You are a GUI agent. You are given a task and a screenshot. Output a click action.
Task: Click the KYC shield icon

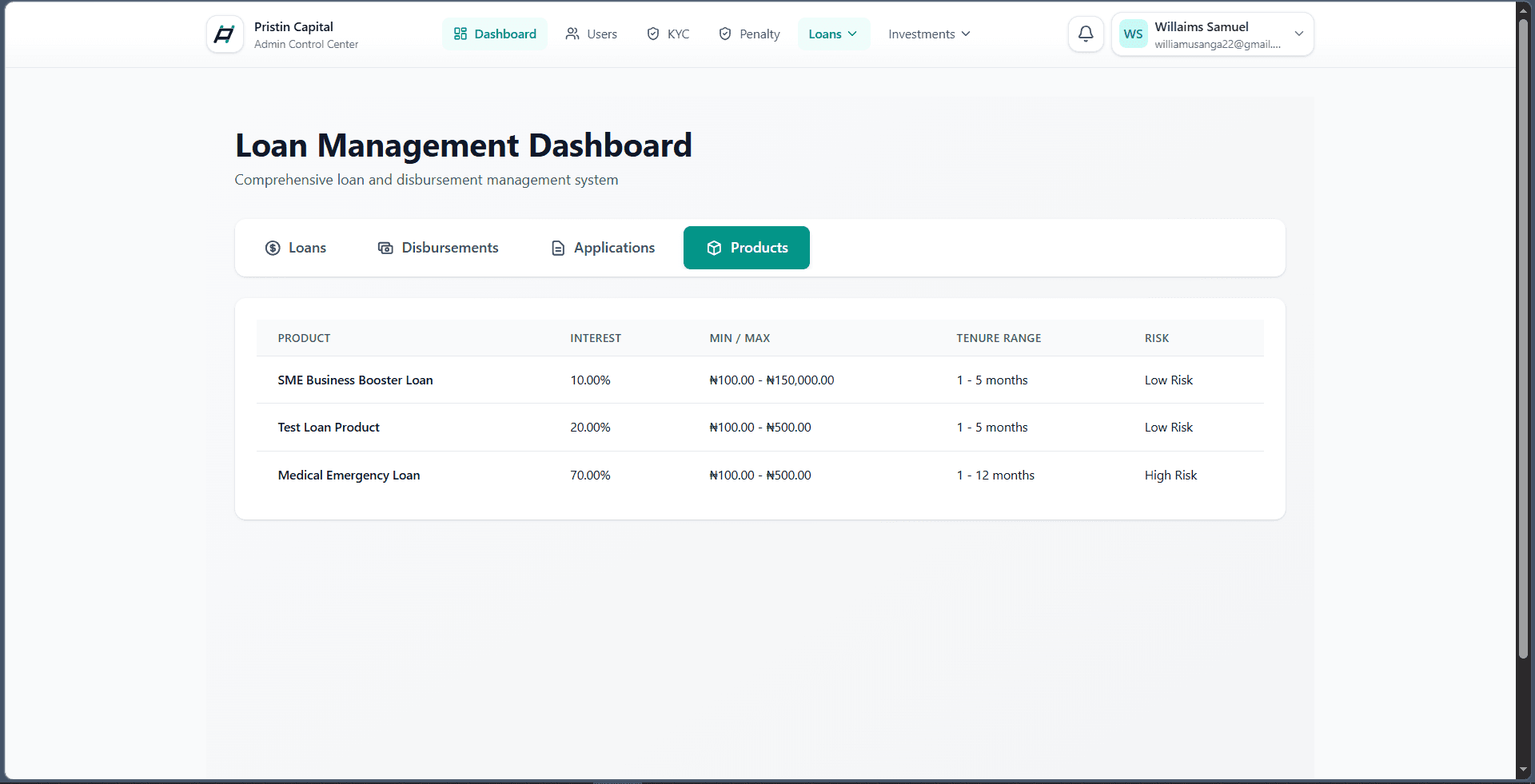pyautogui.click(x=653, y=34)
